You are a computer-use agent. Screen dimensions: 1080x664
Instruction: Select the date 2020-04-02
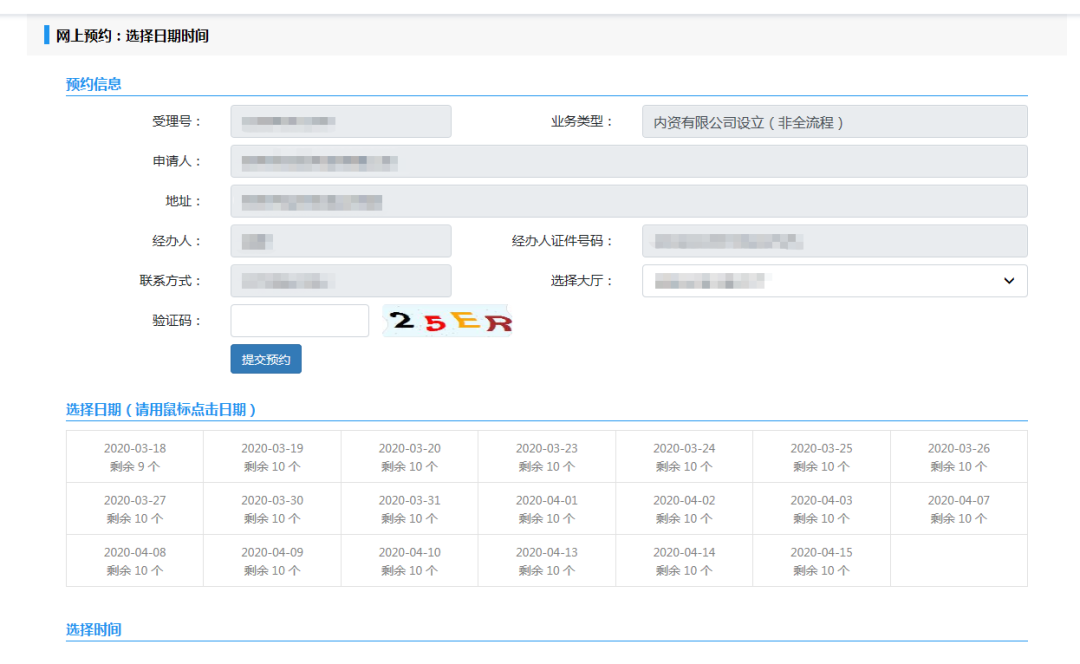pyautogui.click(x=684, y=509)
